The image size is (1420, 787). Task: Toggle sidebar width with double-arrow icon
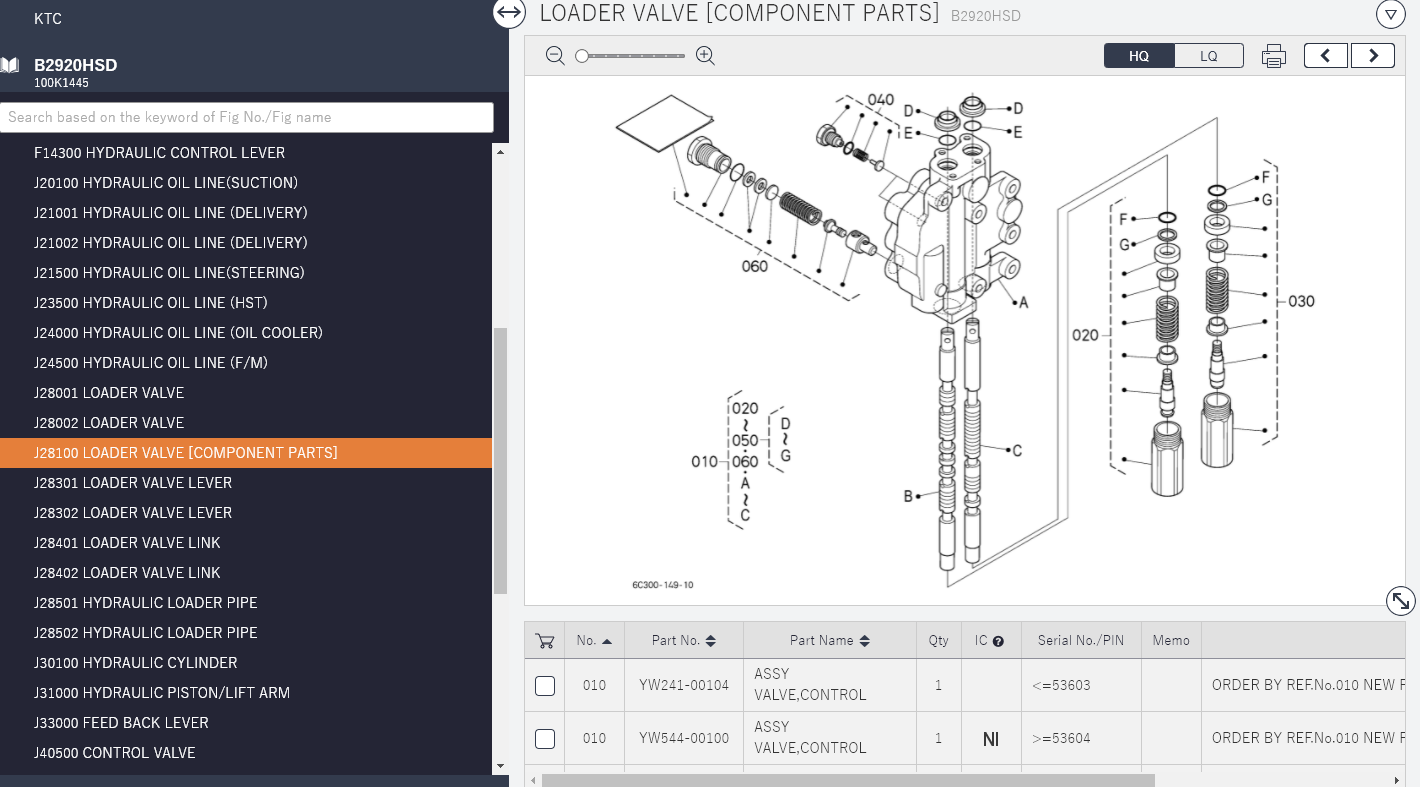click(x=509, y=13)
